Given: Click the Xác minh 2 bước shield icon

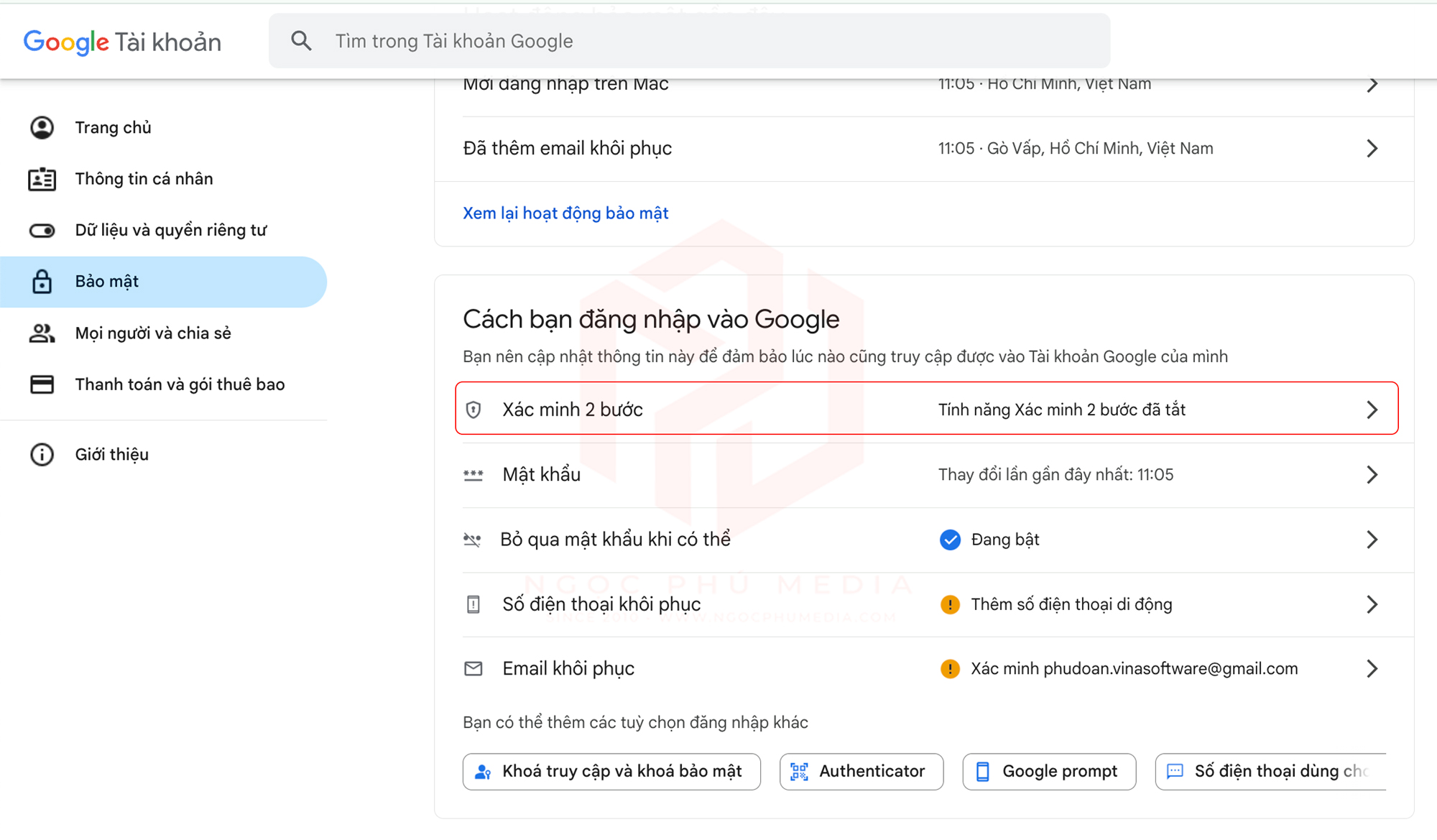Looking at the screenshot, I should pyautogui.click(x=473, y=410).
